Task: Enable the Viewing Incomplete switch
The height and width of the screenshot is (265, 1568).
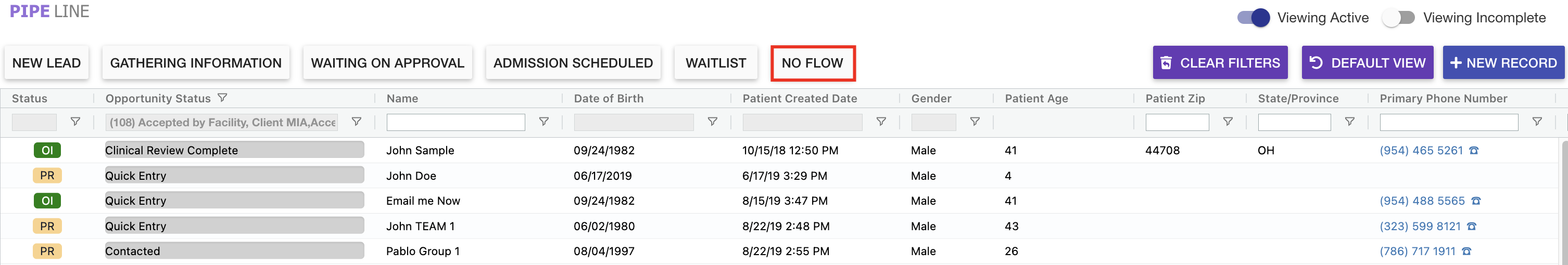Action: pyautogui.click(x=1398, y=18)
